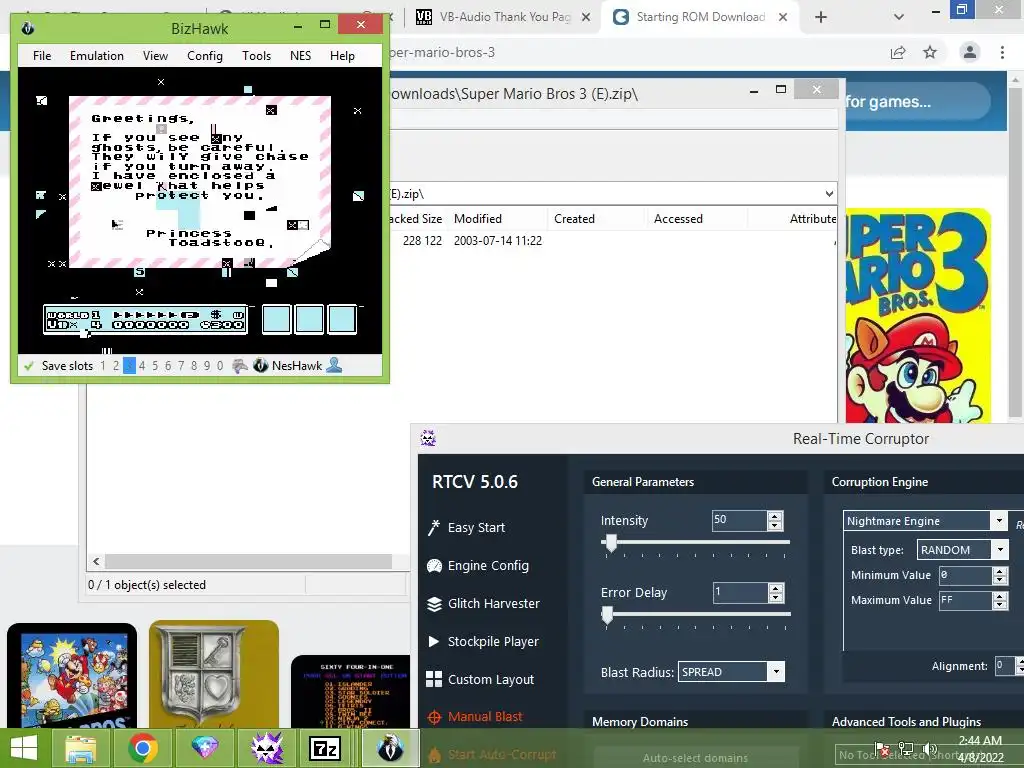The width and height of the screenshot is (1024, 768).
Task: Click the grey bird status icon in BizHawk
Action: tap(240, 366)
